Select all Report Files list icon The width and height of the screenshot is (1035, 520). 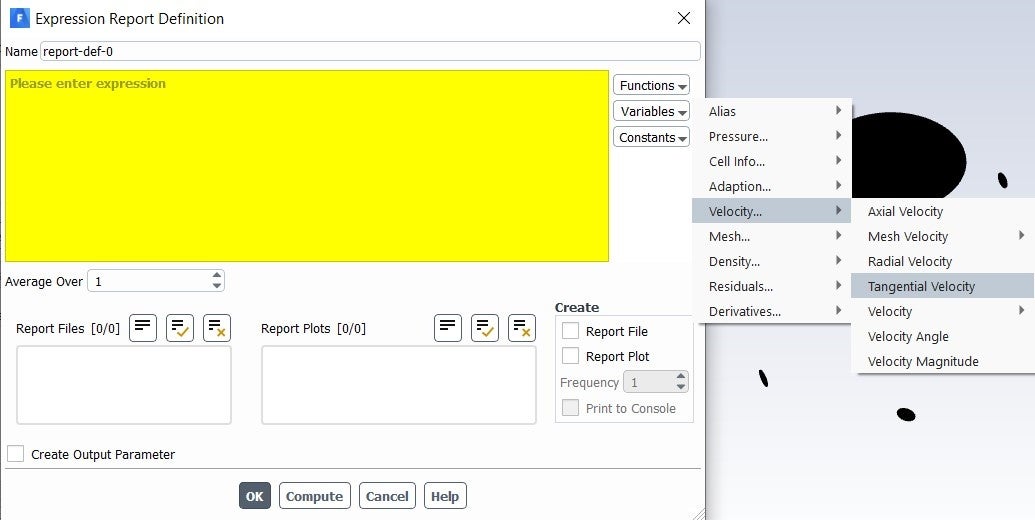143,328
